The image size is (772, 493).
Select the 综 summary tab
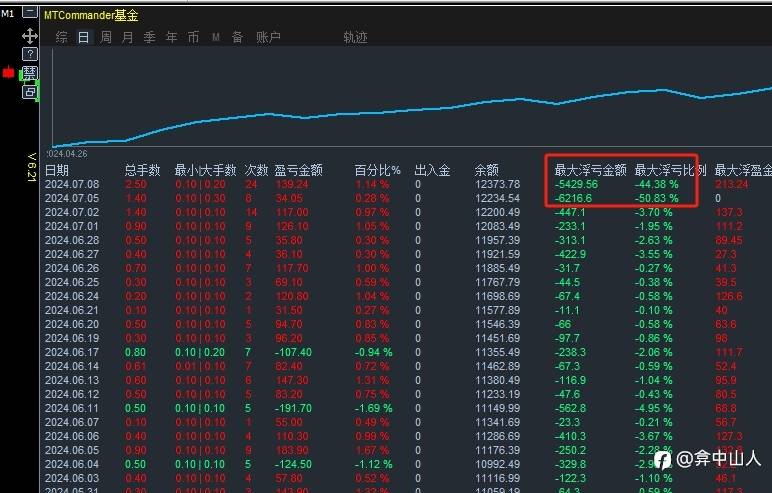click(62, 37)
